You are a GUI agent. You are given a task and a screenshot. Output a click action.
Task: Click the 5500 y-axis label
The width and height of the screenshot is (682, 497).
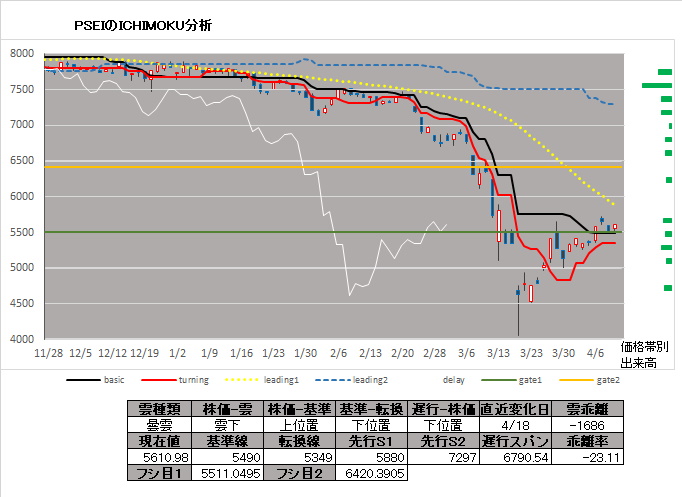pyautogui.click(x=22, y=232)
